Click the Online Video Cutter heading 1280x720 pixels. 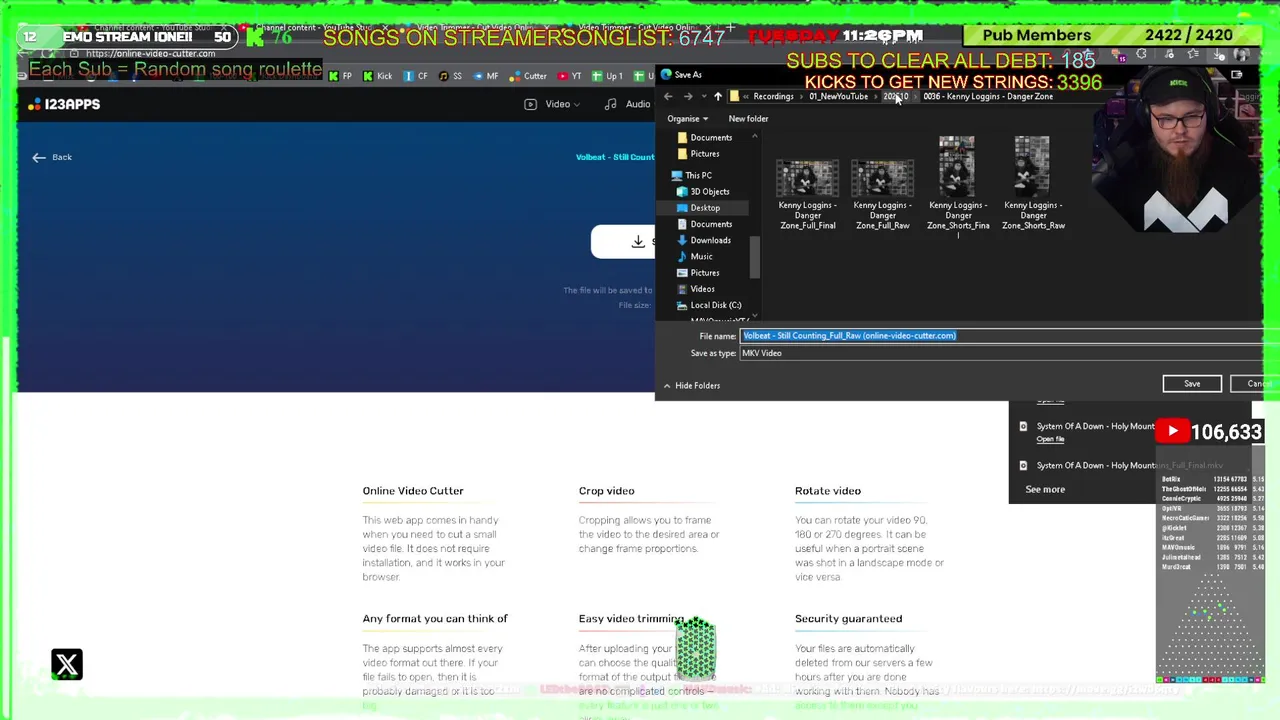[x=413, y=491]
